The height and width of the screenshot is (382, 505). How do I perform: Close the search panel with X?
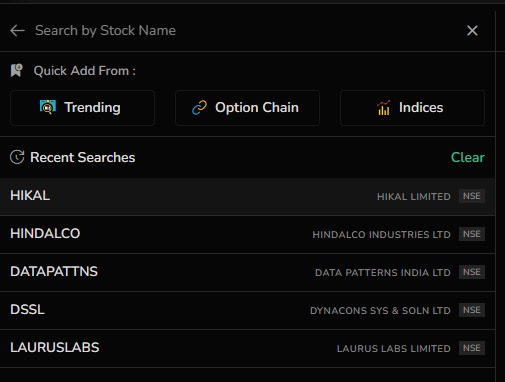coord(472,31)
